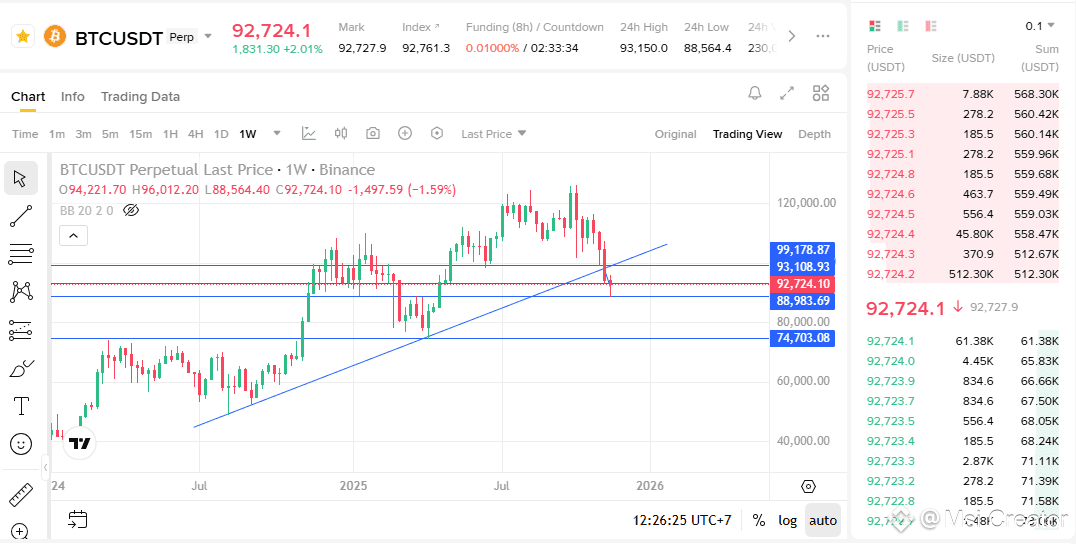
Task: Click ask price 92,724.2 in order book
Action: [x=891, y=274]
